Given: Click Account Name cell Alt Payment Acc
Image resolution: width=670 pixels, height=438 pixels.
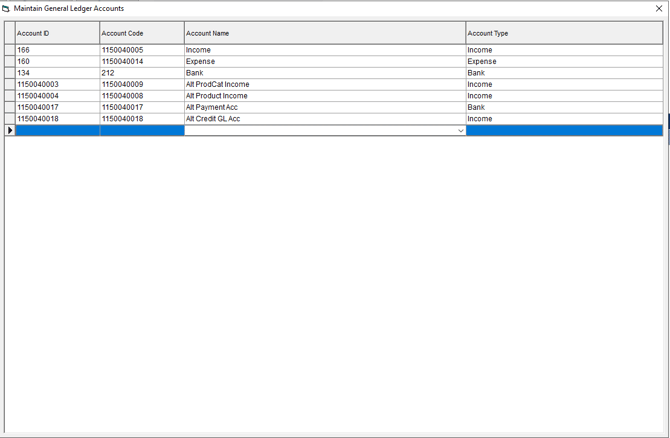Looking at the screenshot, I should pos(325,107).
